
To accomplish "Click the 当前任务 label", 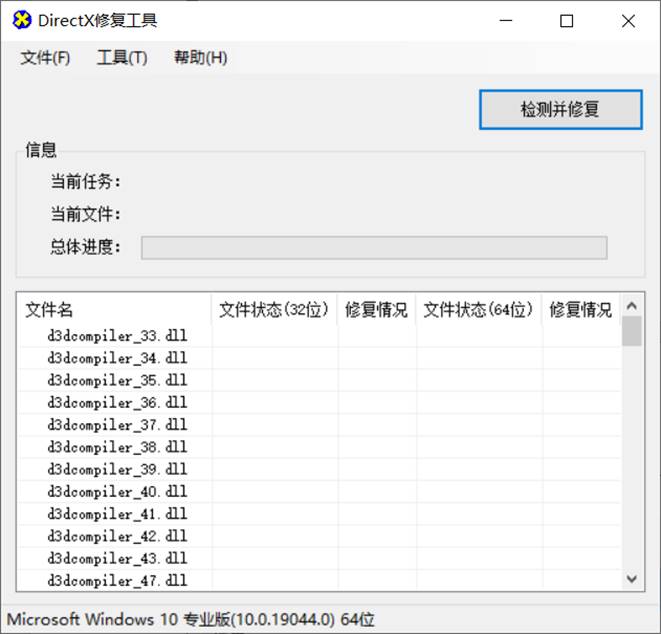I will click(x=86, y=182).
